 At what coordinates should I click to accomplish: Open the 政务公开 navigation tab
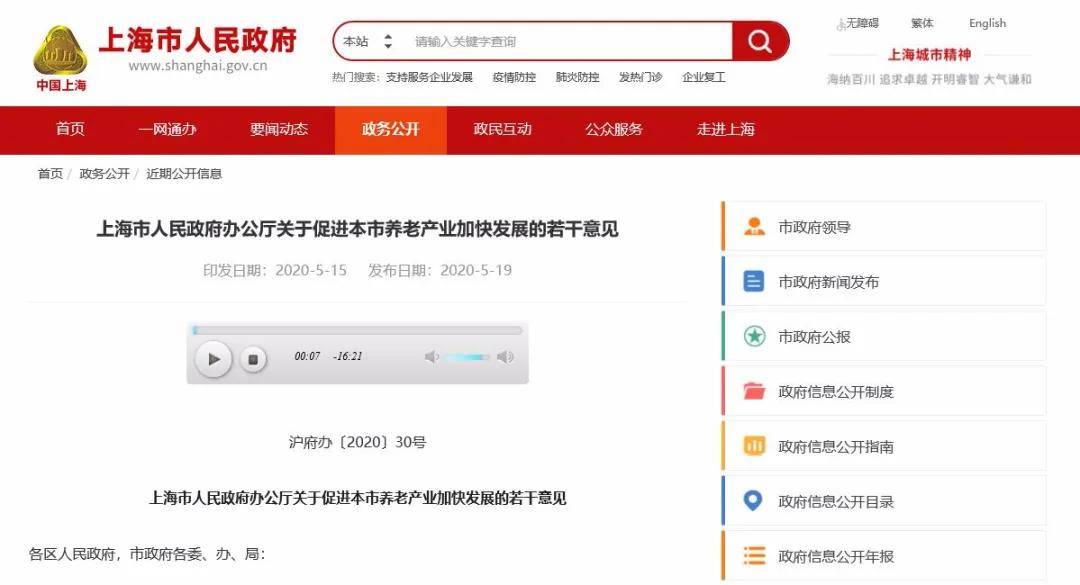click(390, 130)
